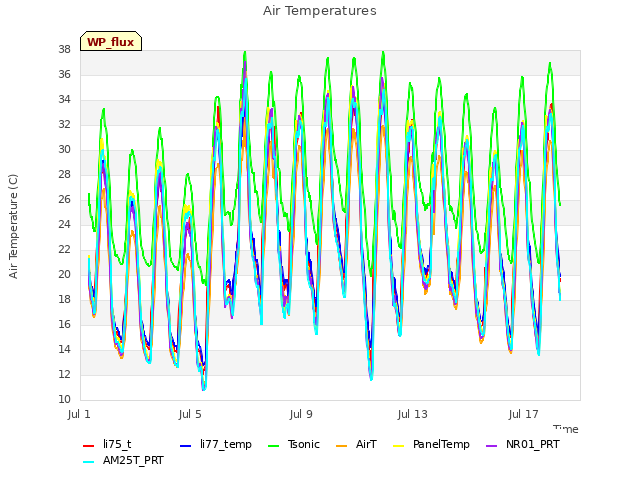Click the green Tsonic legend swatch

pos(273,446)
